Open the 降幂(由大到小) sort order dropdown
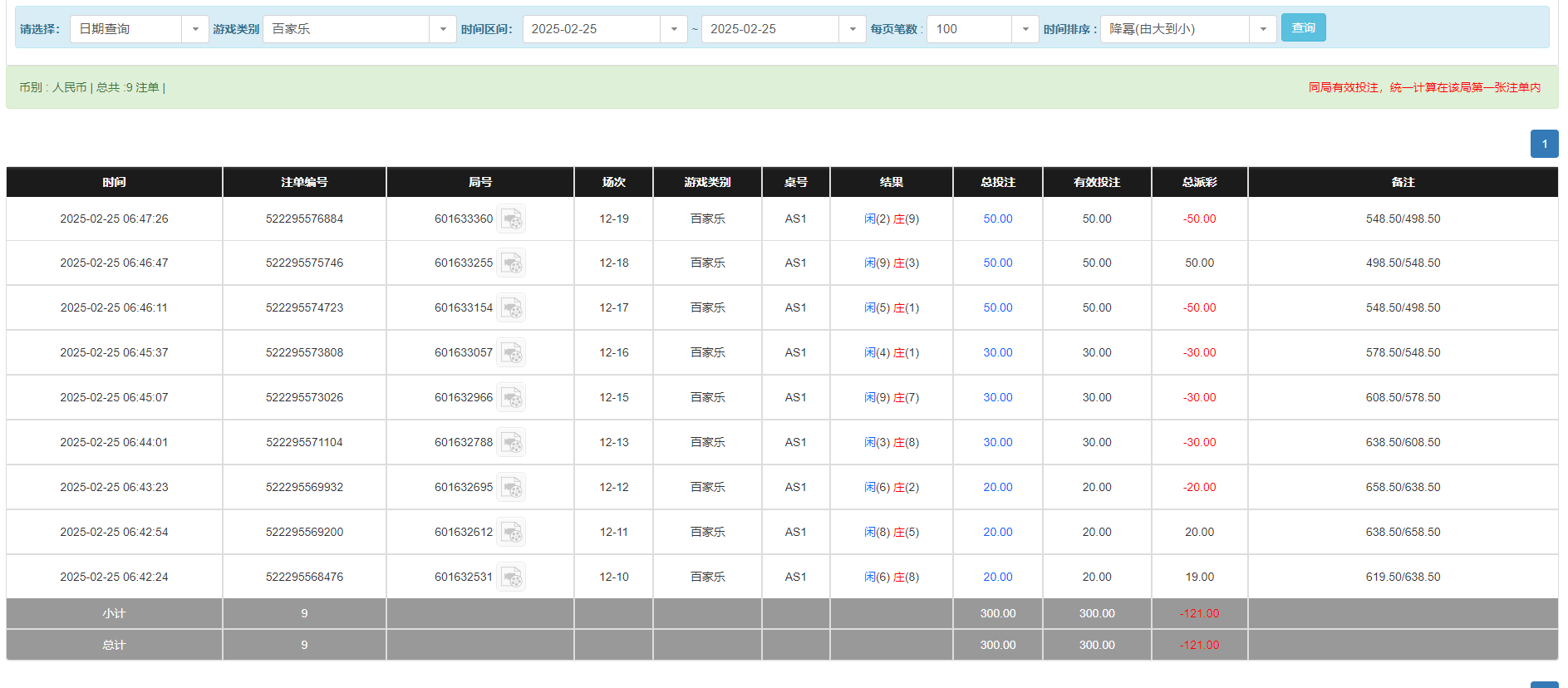 tap(1262, 29)
